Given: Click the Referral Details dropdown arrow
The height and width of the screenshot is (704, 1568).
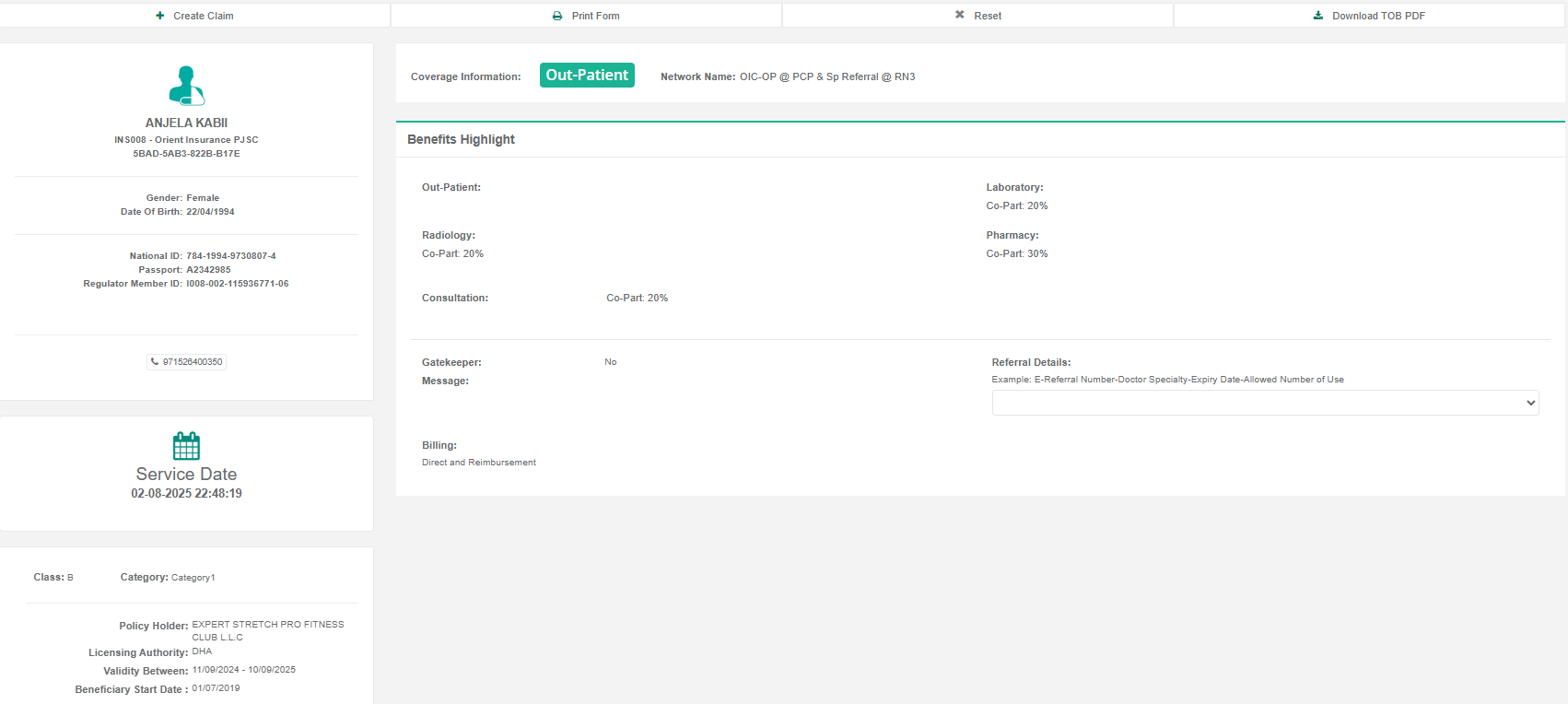Looking at the screenshot, I should [1530, 403].
